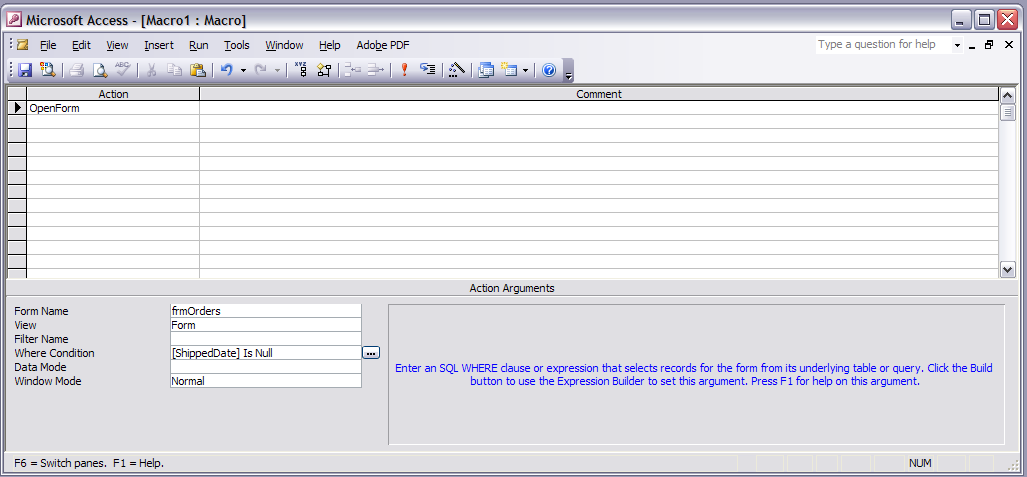Image resolution: width=1027 pixels, height=477 pixels.
Task: Run the Spelling check icon
Action: pos(122,70)
